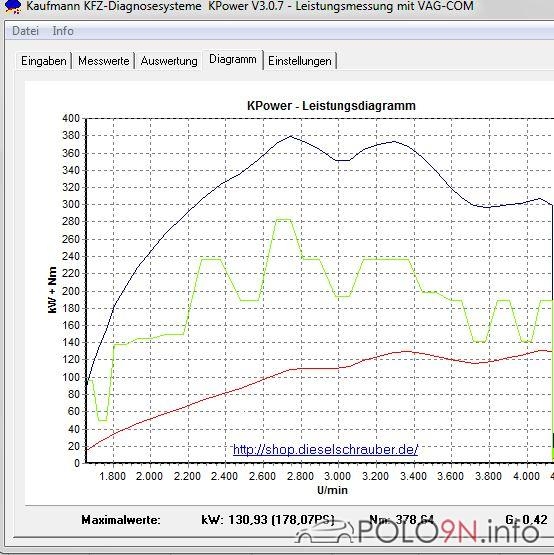Click the KPower - Leistungsdiagramm chart title
554x555 pixels.
[x=331, y=105]
